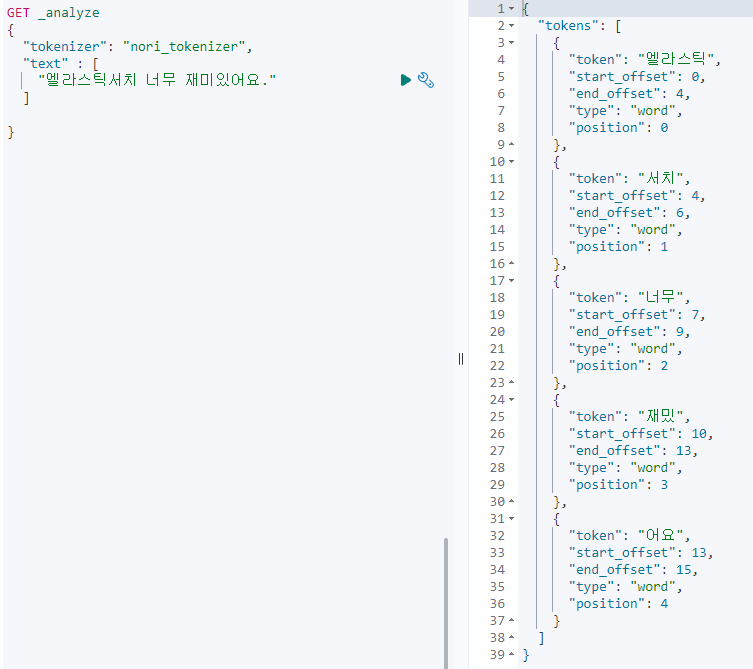Click the token value "엘라스틱" in output

coord(676,59)
